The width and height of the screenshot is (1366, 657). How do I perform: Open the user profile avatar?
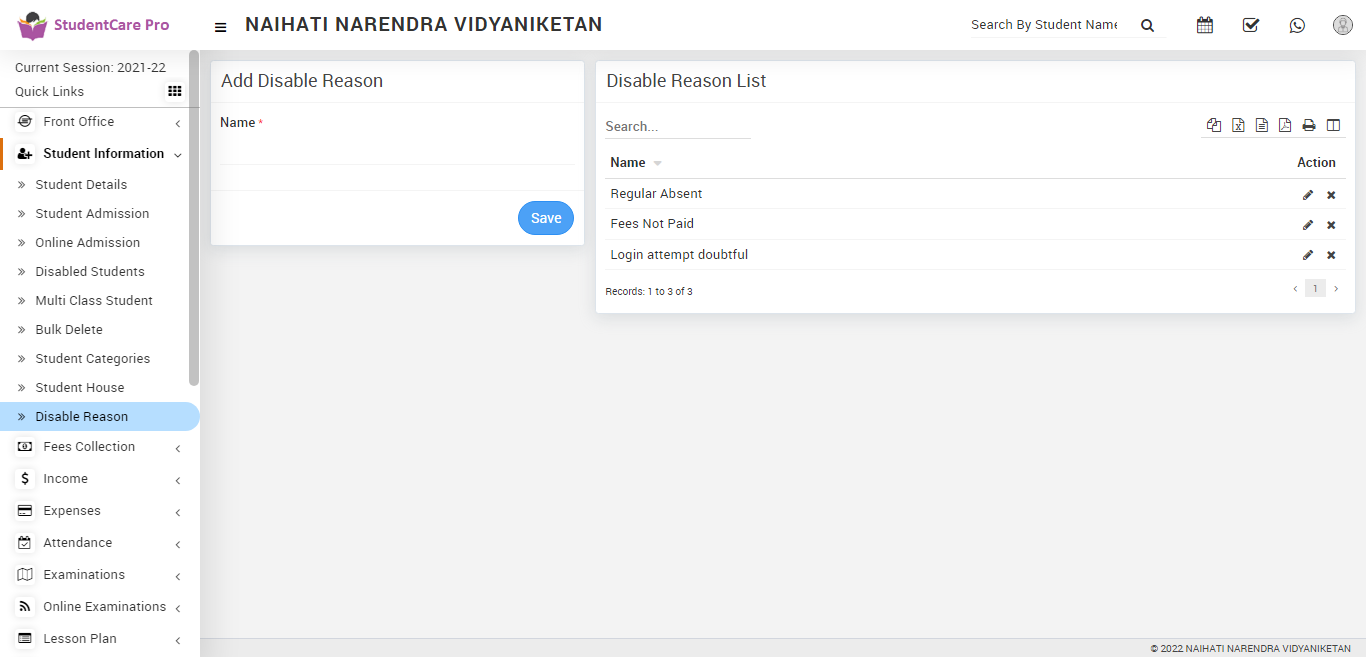[x=1343, y=25]
